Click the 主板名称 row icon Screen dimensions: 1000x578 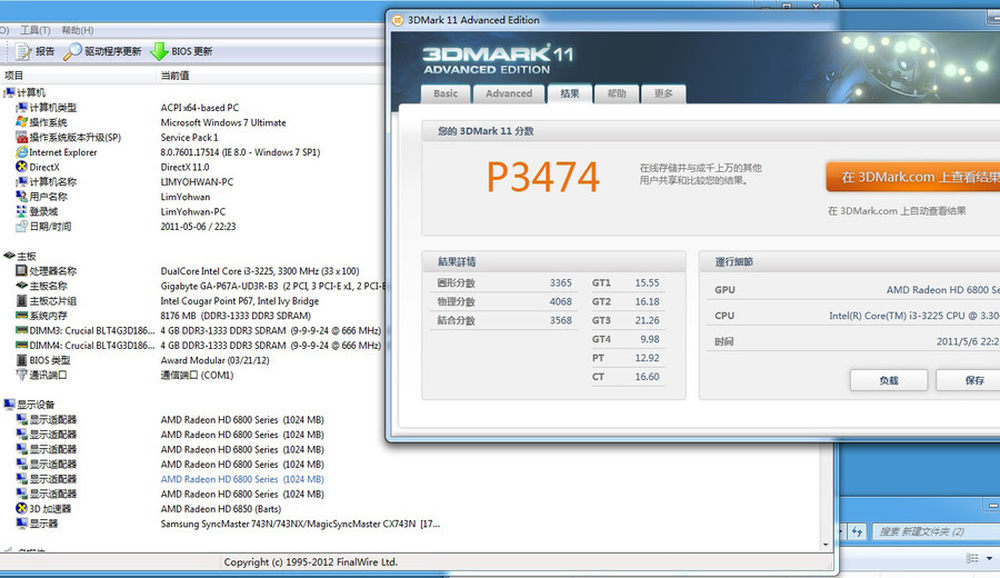tap(22, 286)
